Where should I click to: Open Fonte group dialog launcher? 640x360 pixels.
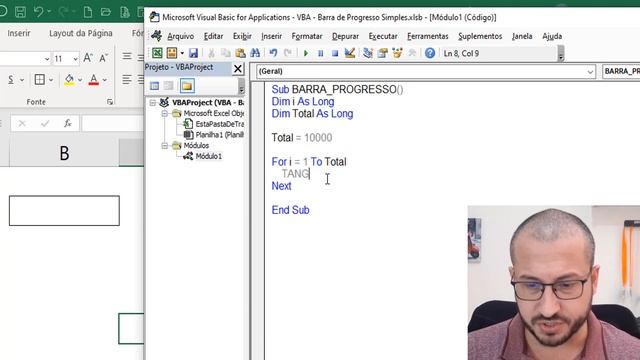pyautogui.click(x=110, y=102)
